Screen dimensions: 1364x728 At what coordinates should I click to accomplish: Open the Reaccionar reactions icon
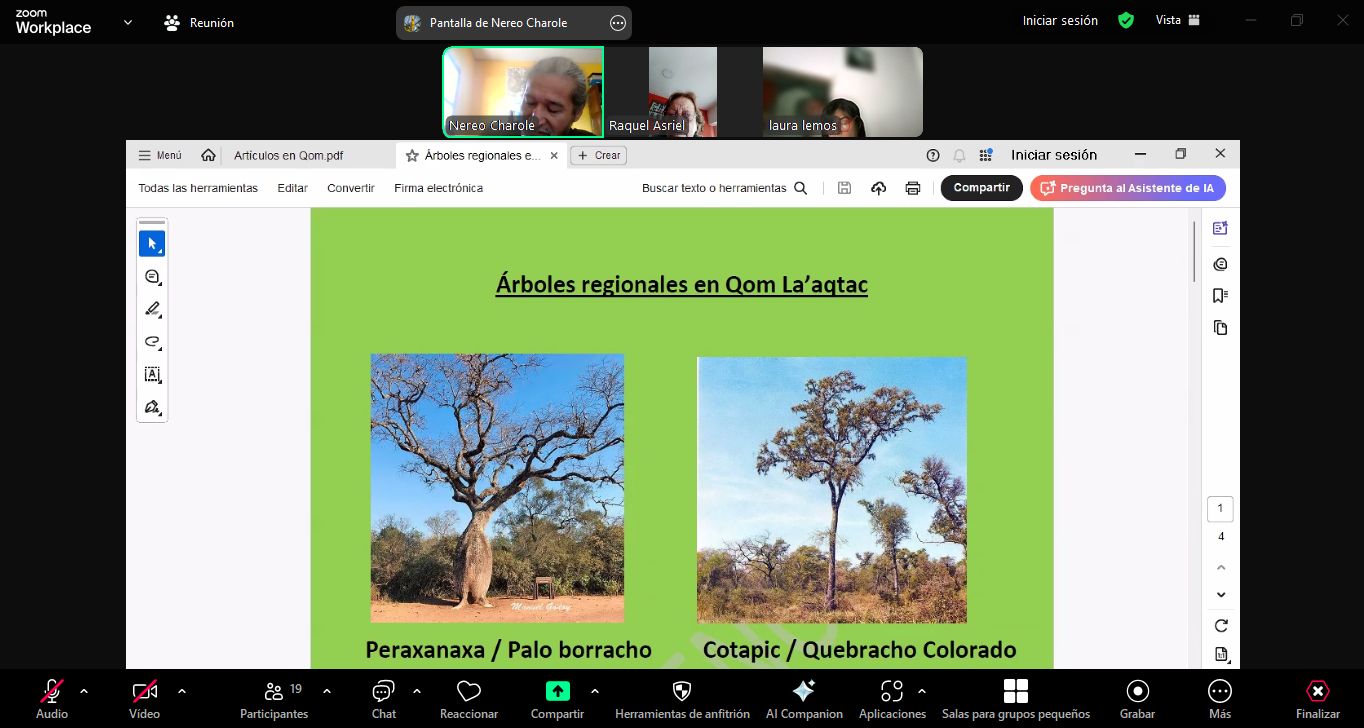[469, 692]
